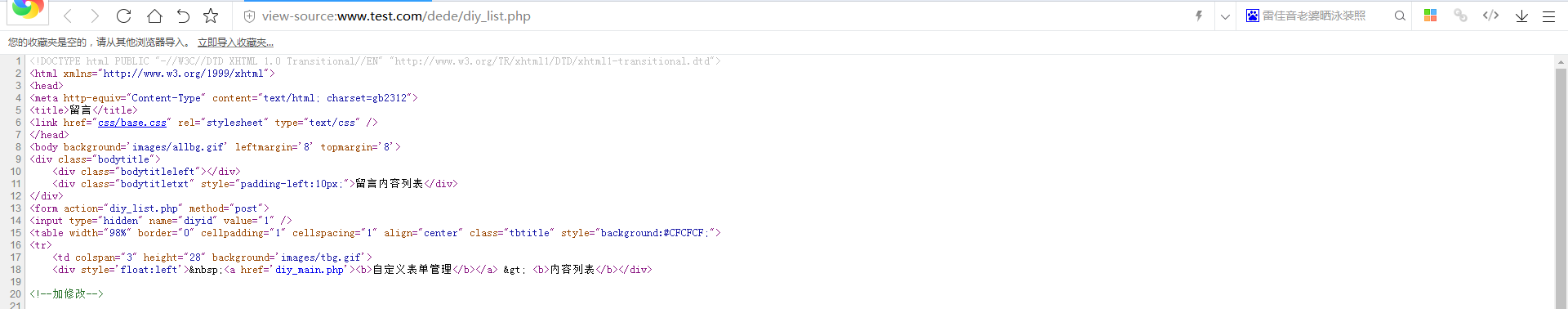Open the browser home page

[154, 16]
